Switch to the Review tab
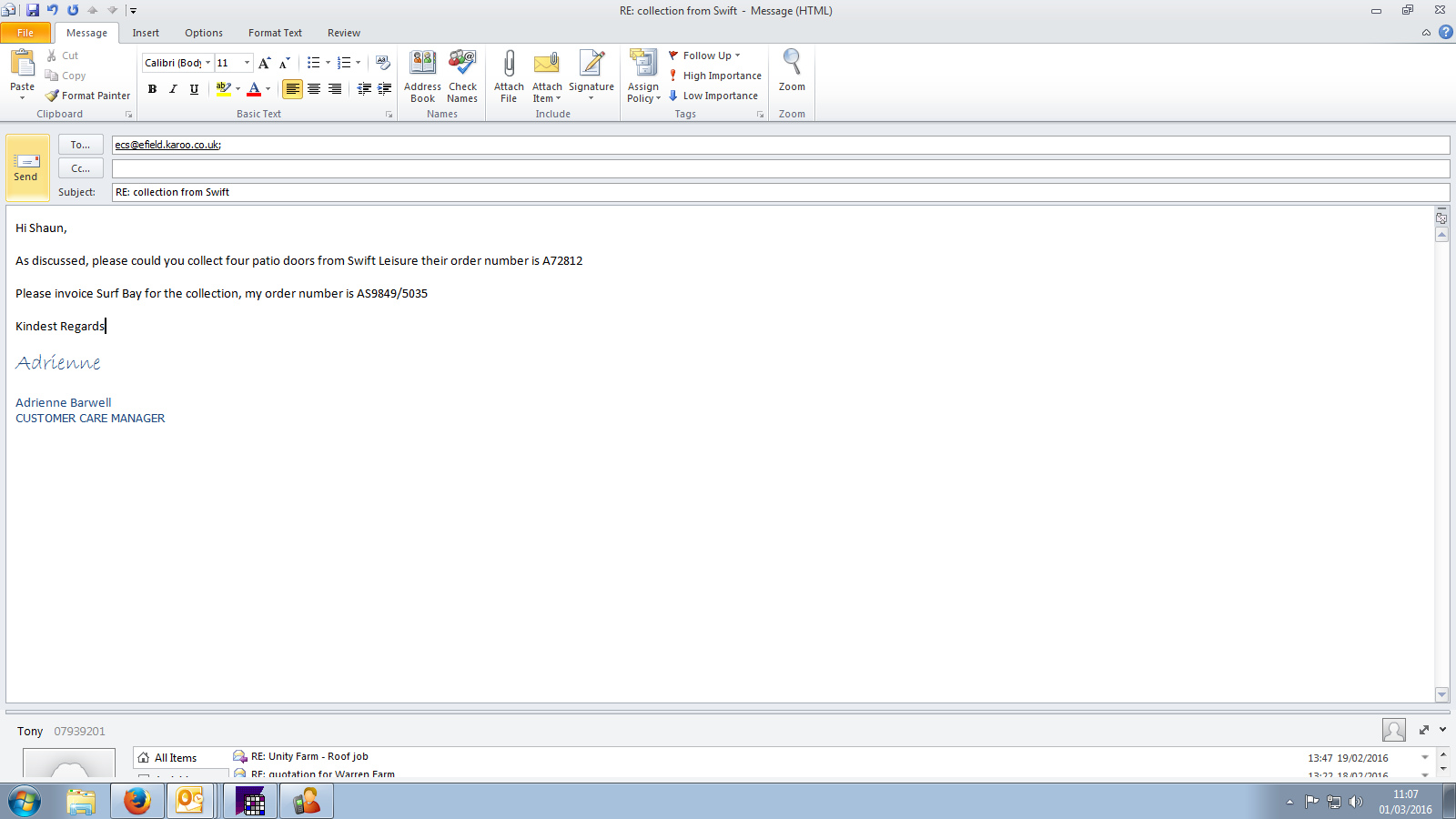The width and height of the screenshot is (1456, 819). [x=344, y=33]
